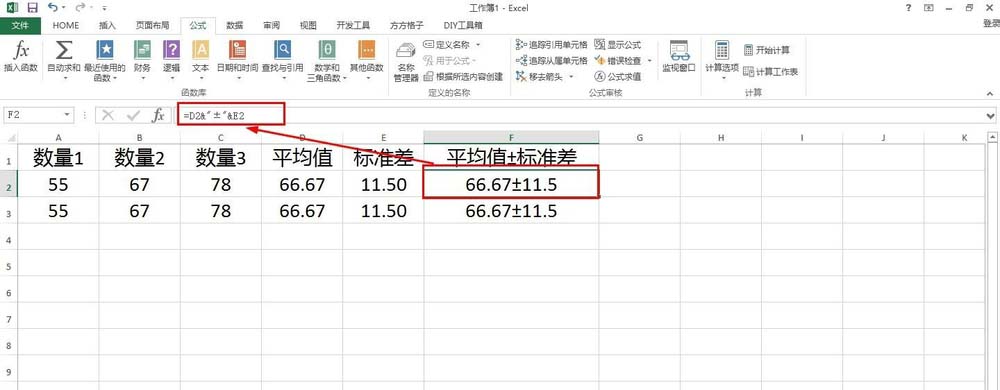Select cell E3 containing 11.50

(x=383, y=210)
